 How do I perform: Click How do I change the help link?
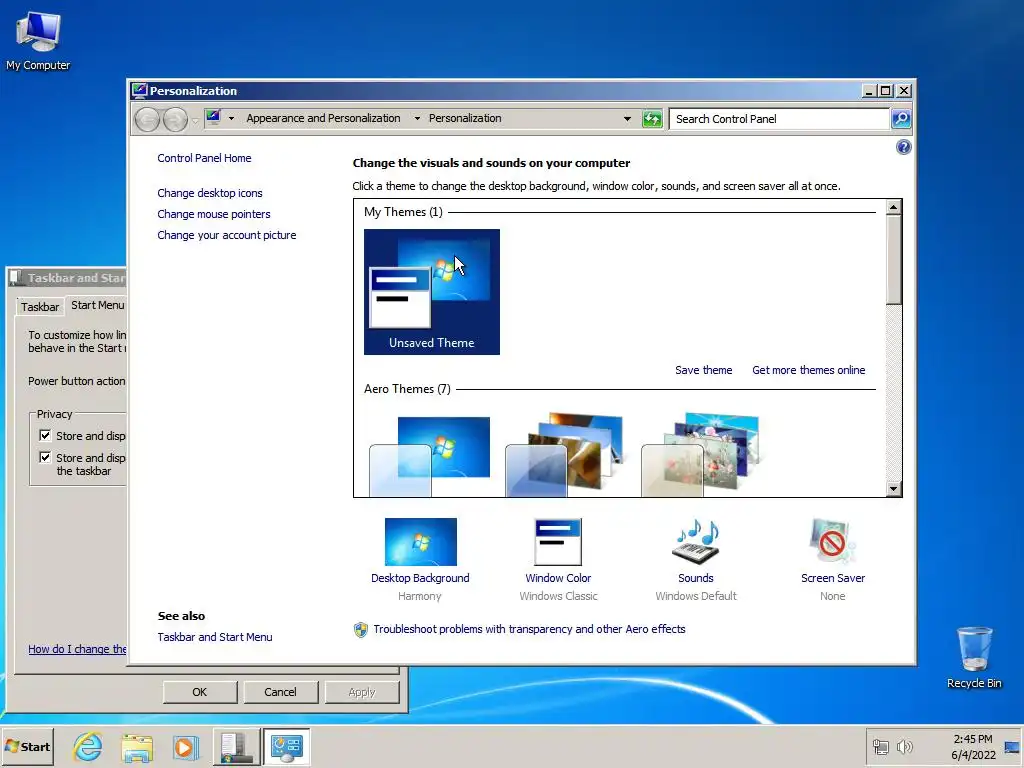coord(77,649)
